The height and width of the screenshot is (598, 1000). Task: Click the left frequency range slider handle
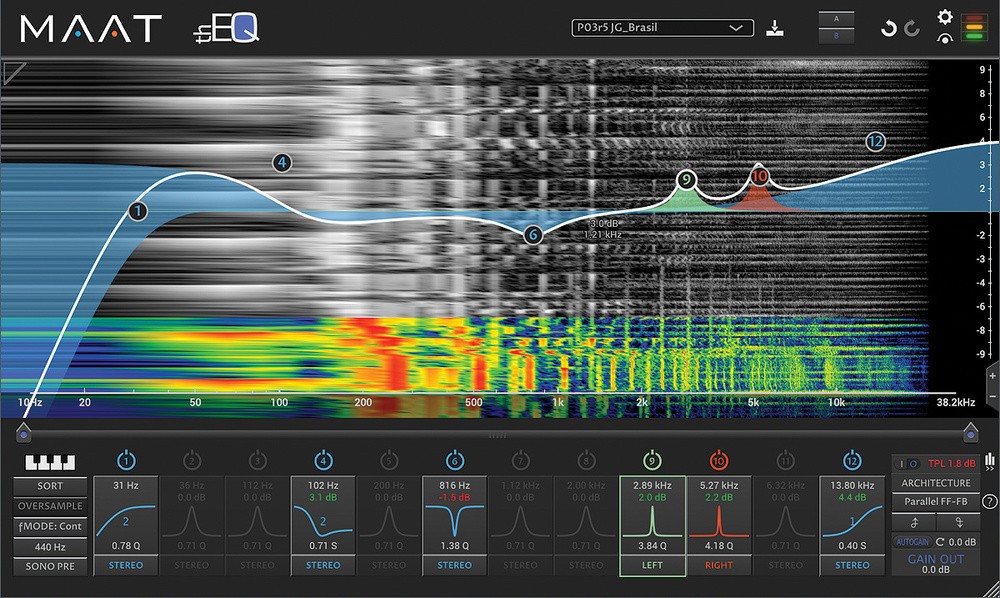[x=24, y=432]
